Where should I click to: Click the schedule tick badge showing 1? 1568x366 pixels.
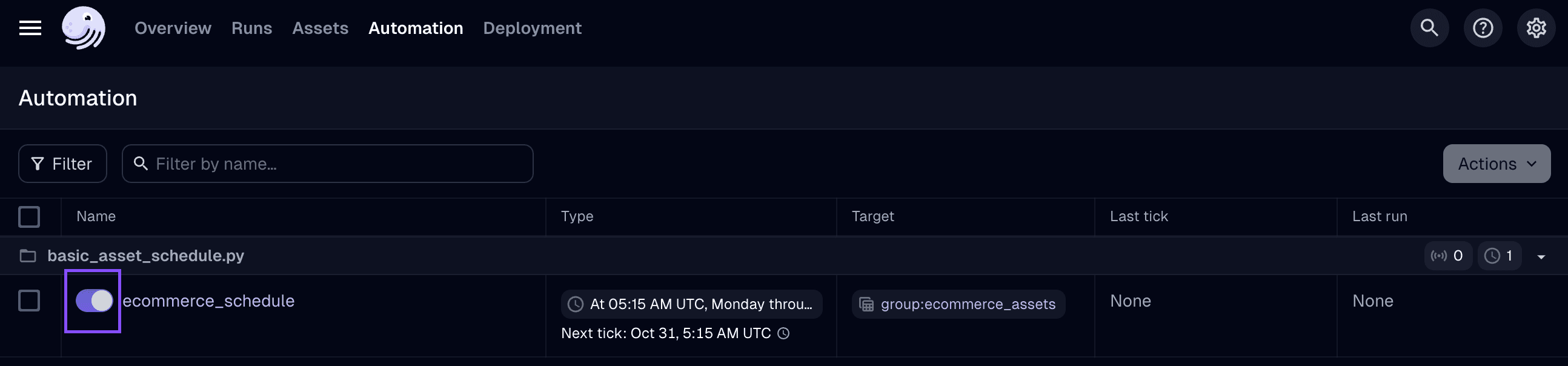pos(1499,255)
